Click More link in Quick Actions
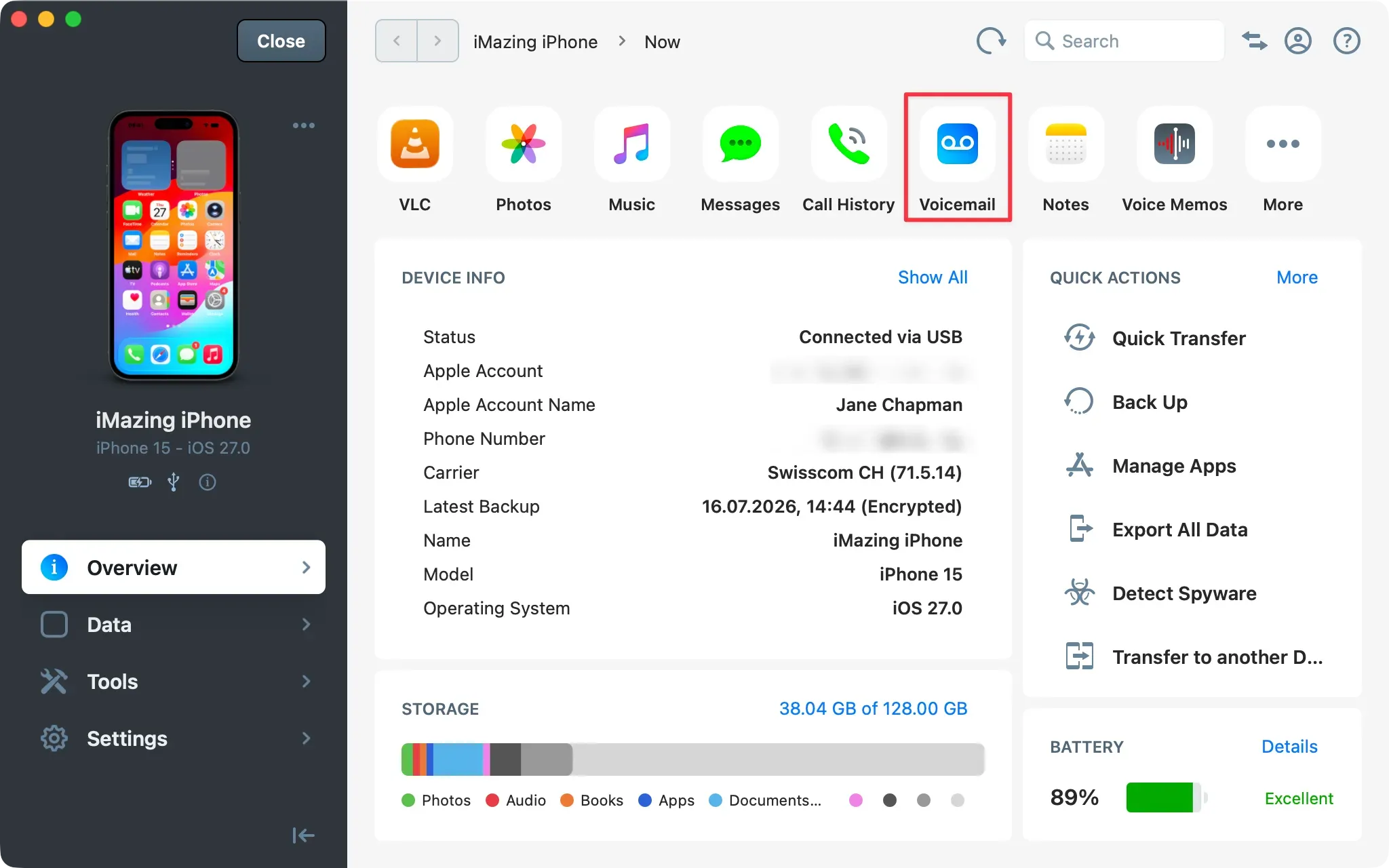The image size is (1389, 868). coord(1297,277)
